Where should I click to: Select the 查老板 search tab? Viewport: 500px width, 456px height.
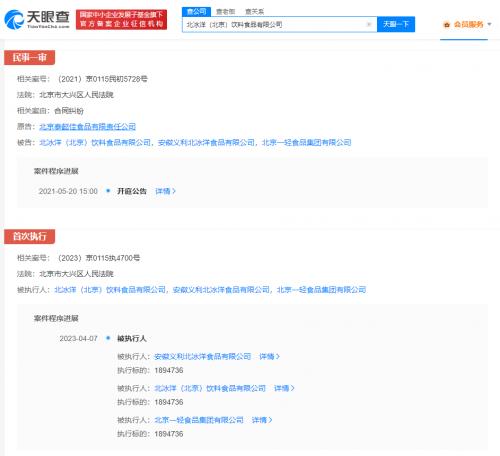(225, 12)
